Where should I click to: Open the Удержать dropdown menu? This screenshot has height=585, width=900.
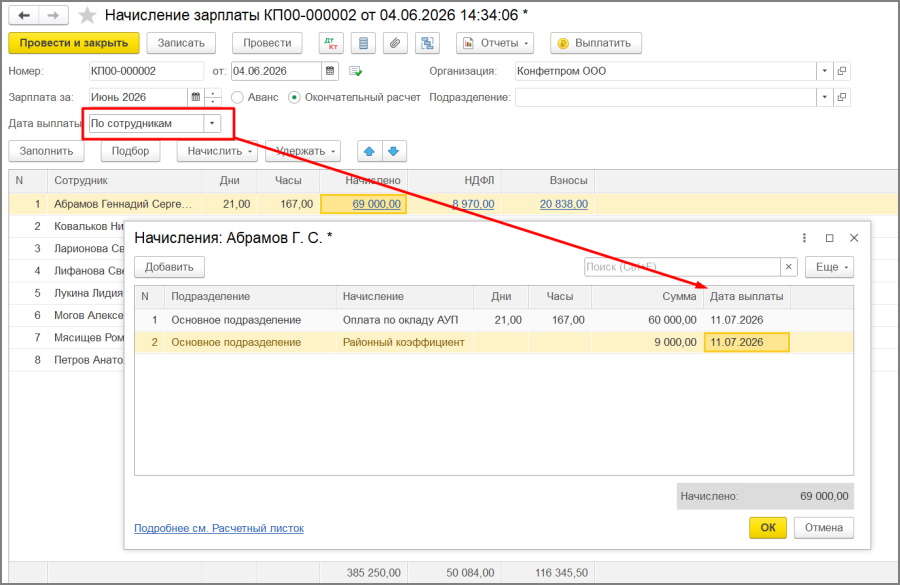[303, 151]
